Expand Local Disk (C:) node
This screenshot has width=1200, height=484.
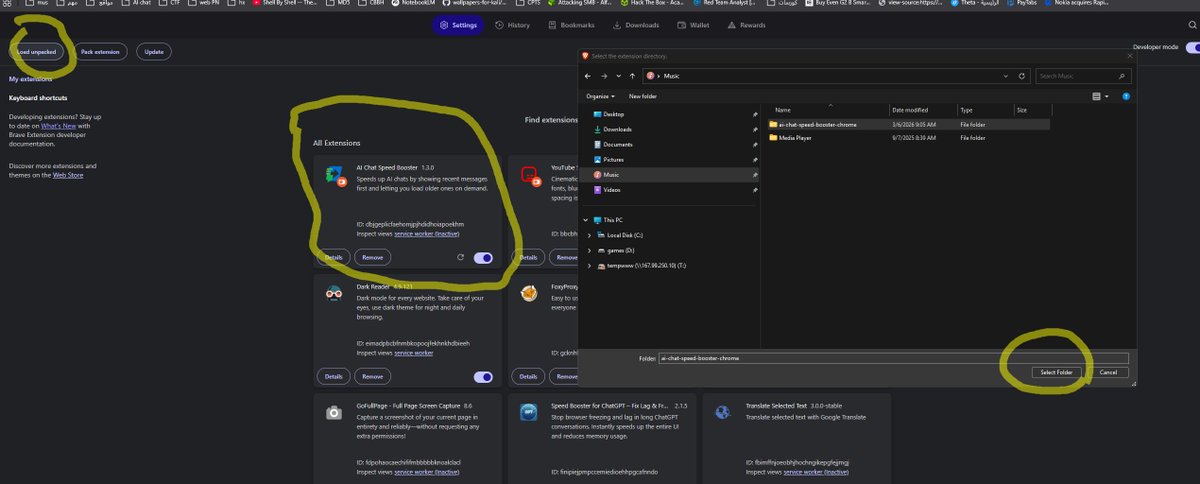(590, 235)
